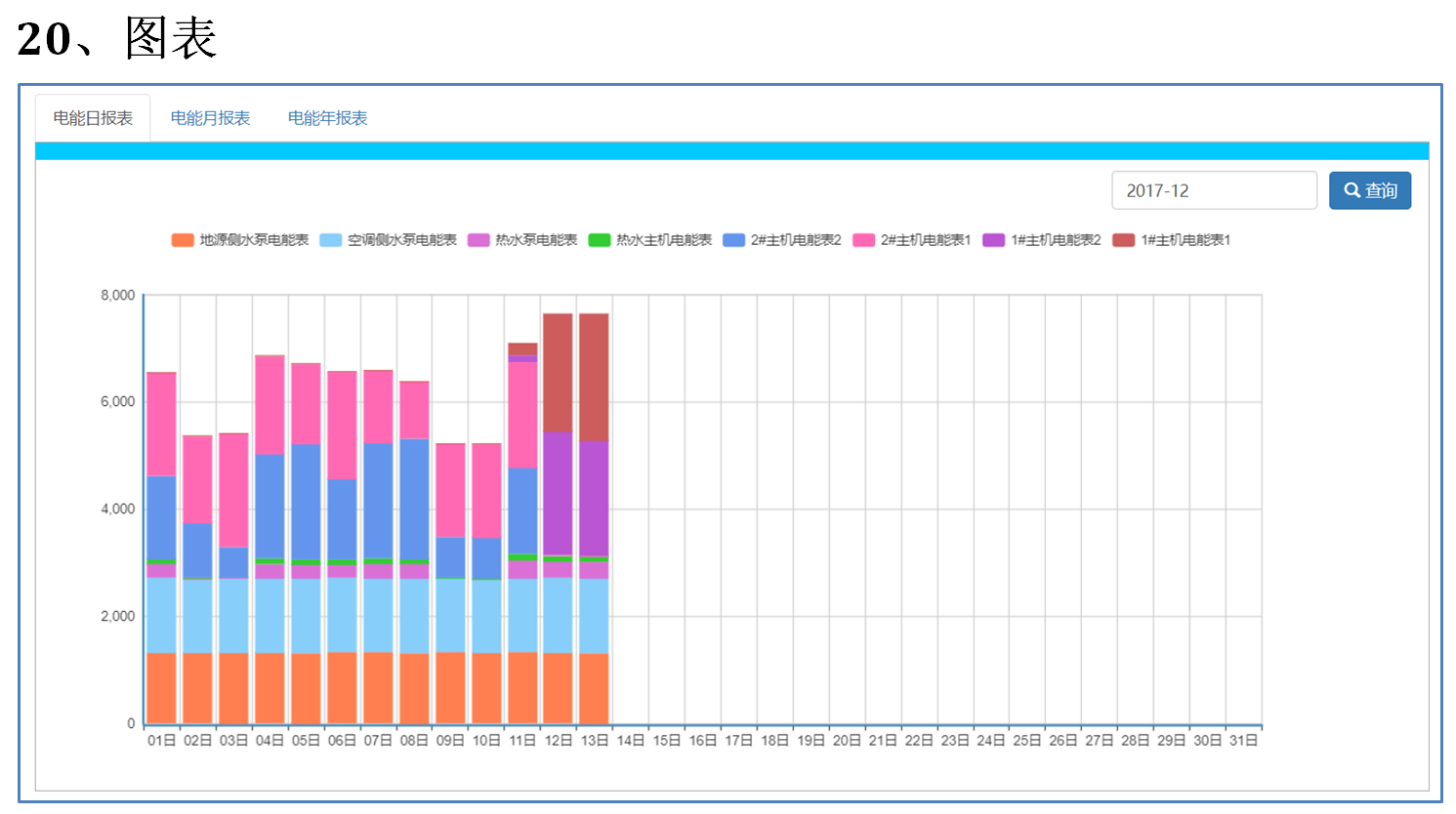The width and height of the screenshot is (1456, 814).
Task: Click the pink segment of the 09日 bar
Action: pyautogui.click(x=450, y=491)
